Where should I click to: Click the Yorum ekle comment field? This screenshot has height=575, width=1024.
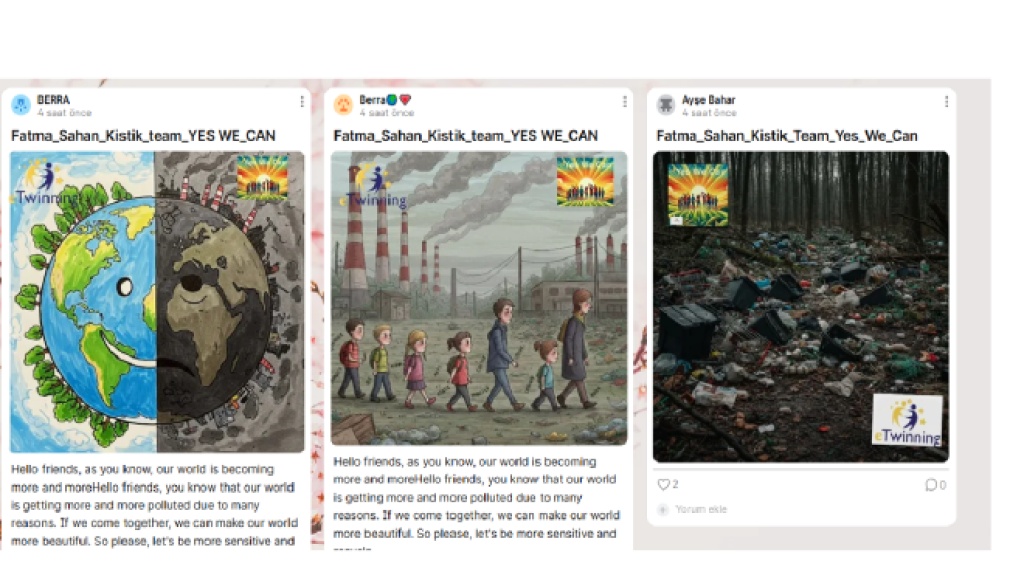tap(701, 509)
